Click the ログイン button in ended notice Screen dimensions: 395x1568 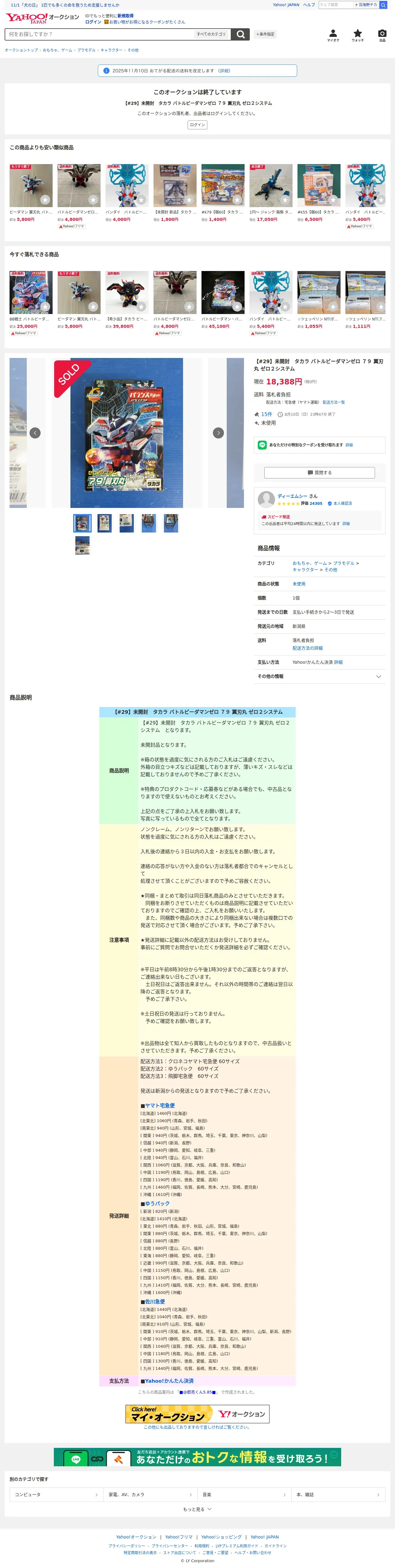[x=197, y=125]
